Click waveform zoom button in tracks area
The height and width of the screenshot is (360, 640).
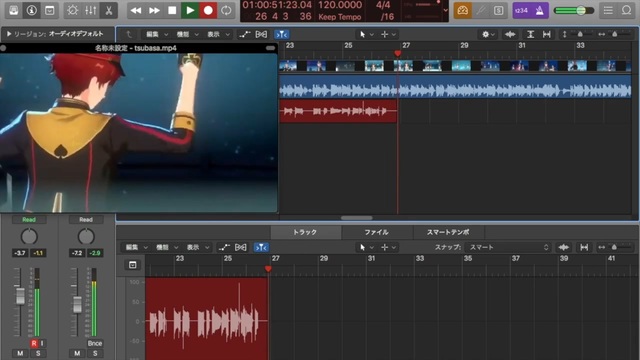tap(510, 35)
